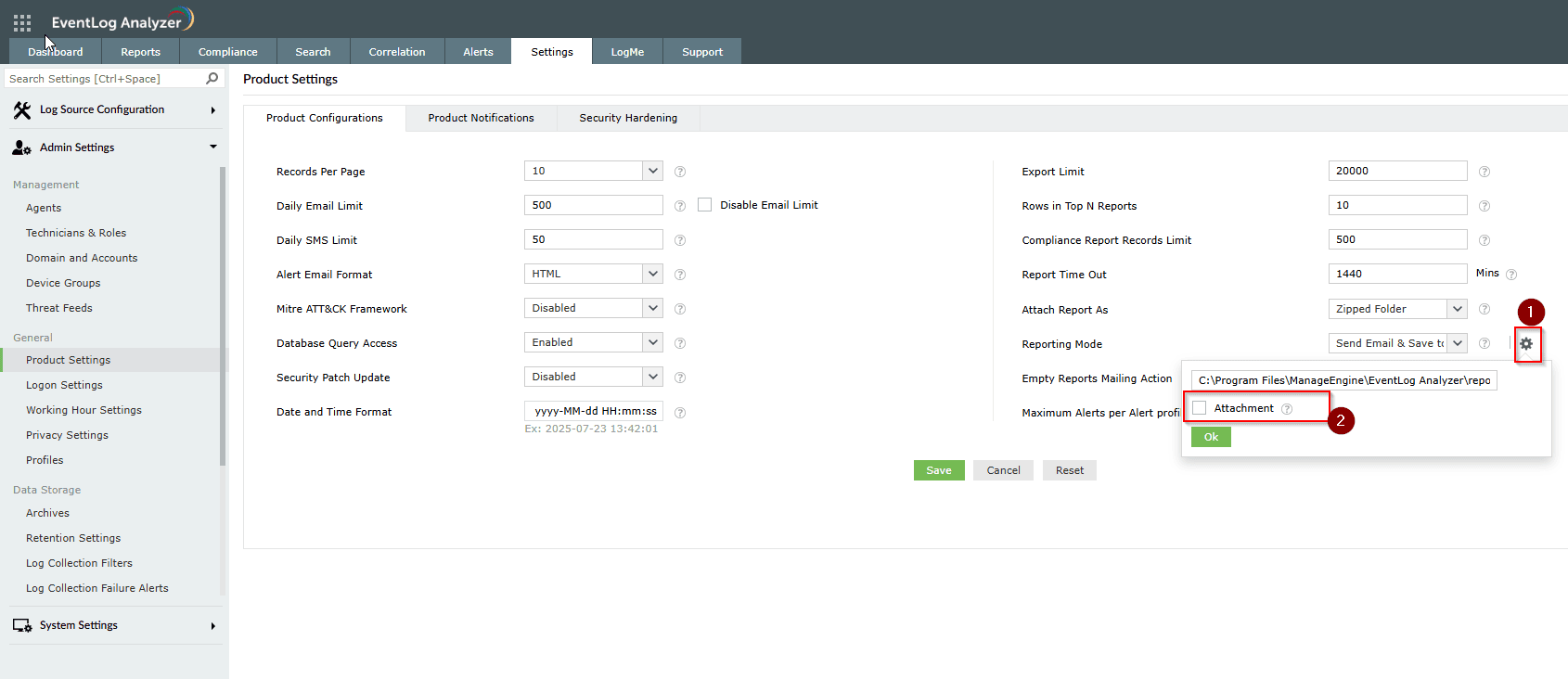Open the Reporting Mode dropdown
Image resolution: width=1568 pixels, height=679 pixels.
coord(1397,343)
